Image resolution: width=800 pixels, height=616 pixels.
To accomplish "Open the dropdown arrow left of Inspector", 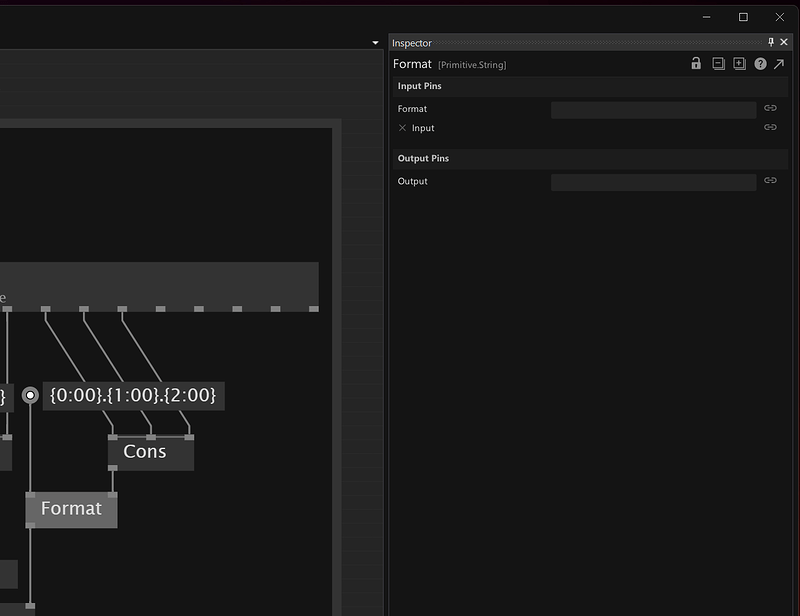I will click(x=376, y=43).
